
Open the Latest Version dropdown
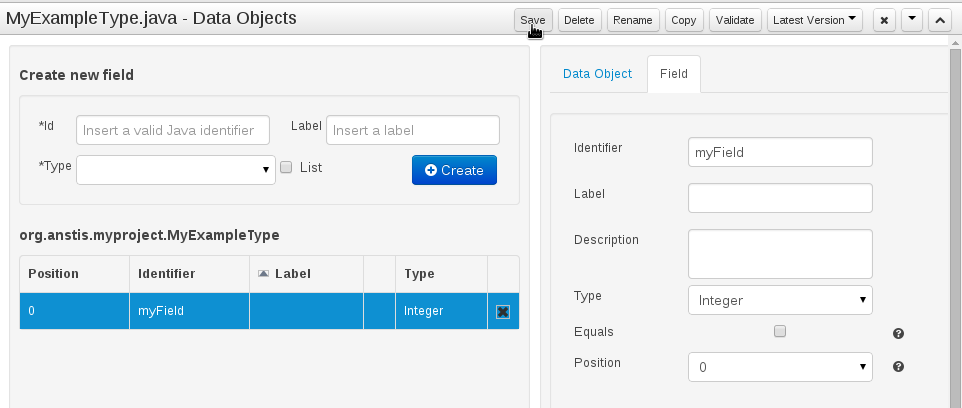[x=816, y=20]
